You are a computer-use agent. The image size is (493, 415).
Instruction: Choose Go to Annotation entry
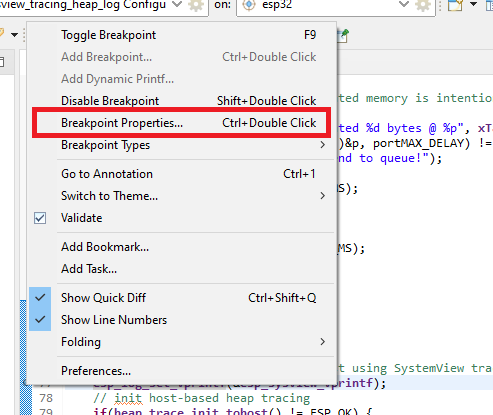point(182,174)
